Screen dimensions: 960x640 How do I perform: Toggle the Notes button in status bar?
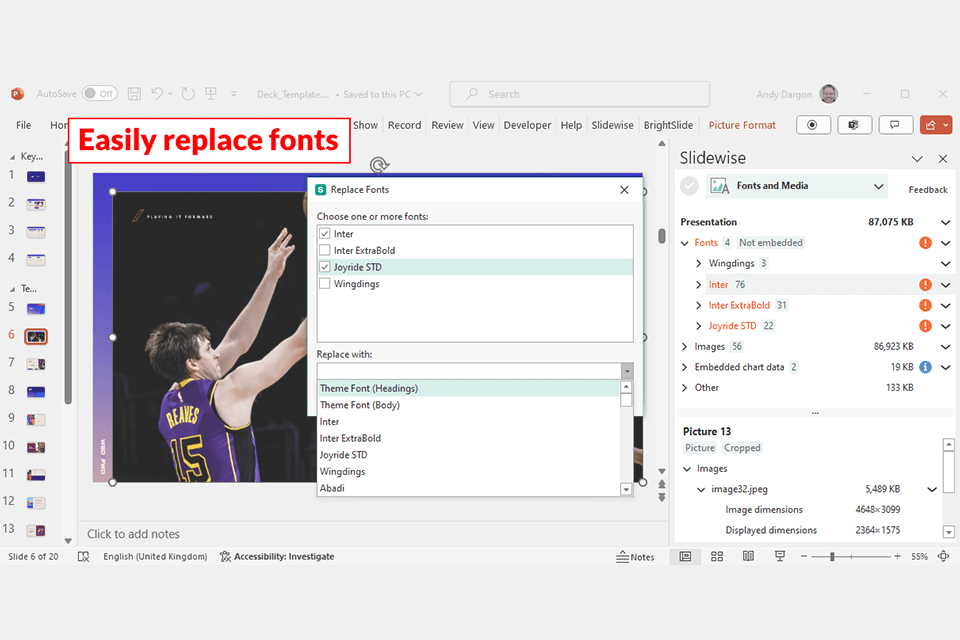coord(635,557)
